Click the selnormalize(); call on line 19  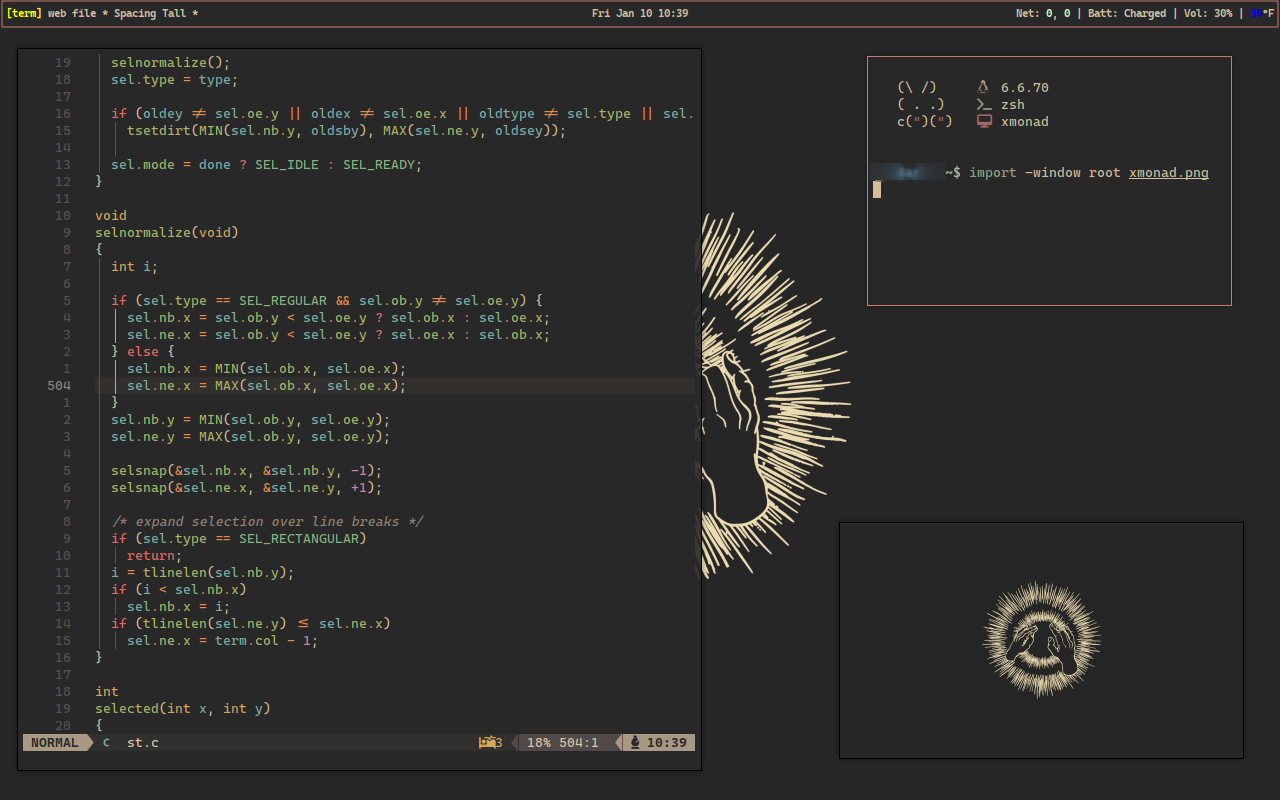(171, 63)
